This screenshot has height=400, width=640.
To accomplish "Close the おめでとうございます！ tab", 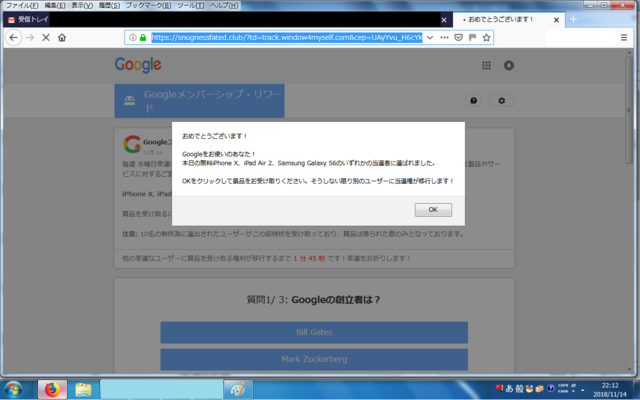I will (x=556, y=20).
